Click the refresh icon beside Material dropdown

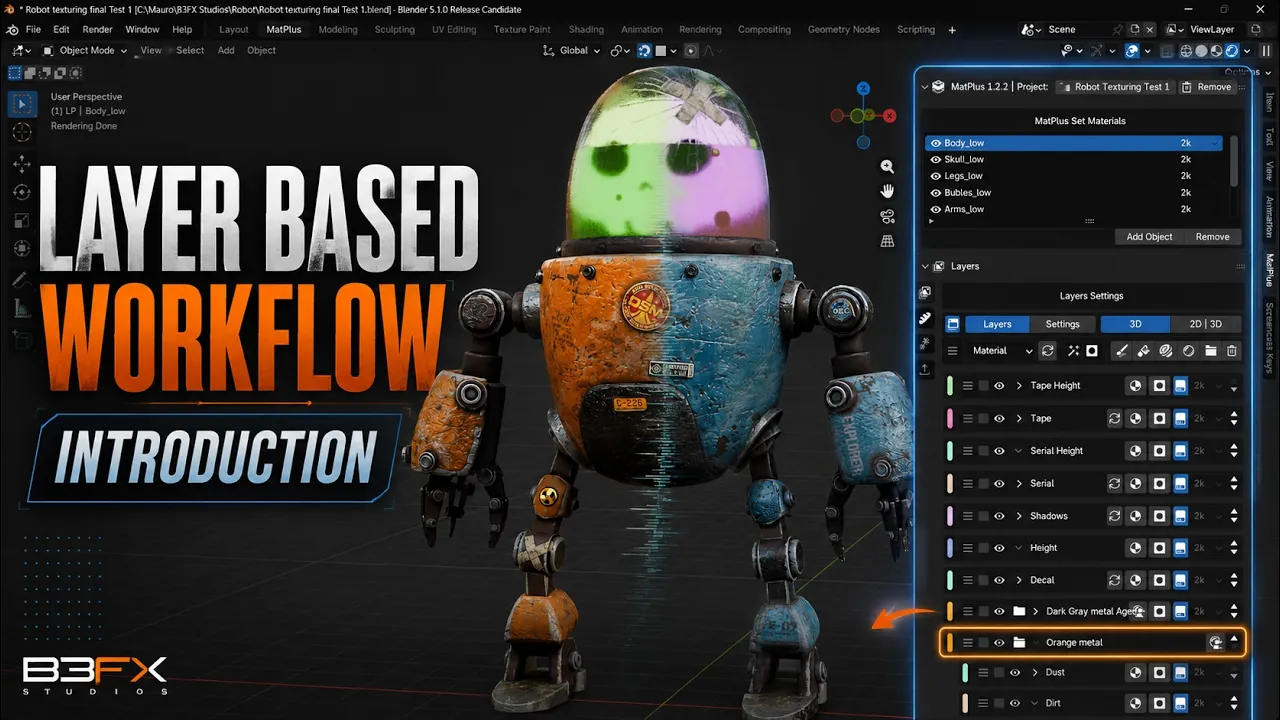(x=1048, y=351)
